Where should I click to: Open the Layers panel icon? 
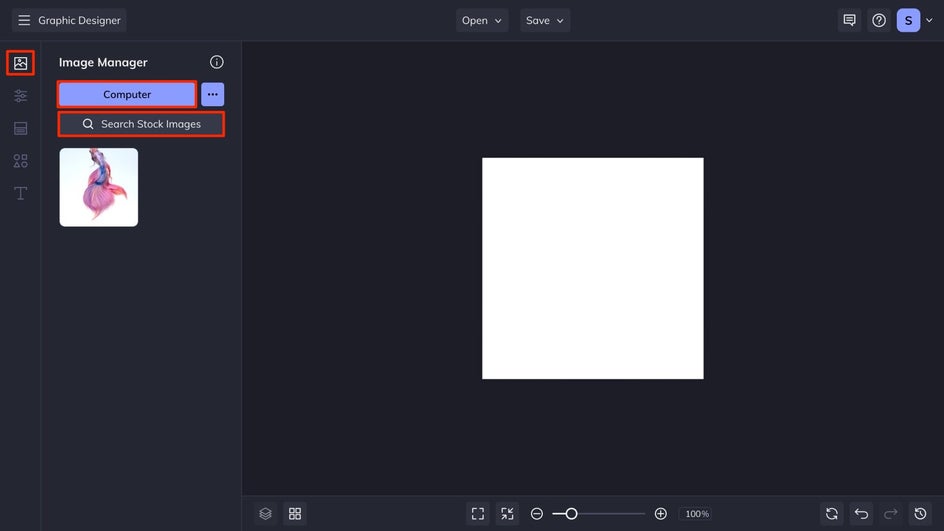pos(266,514)
